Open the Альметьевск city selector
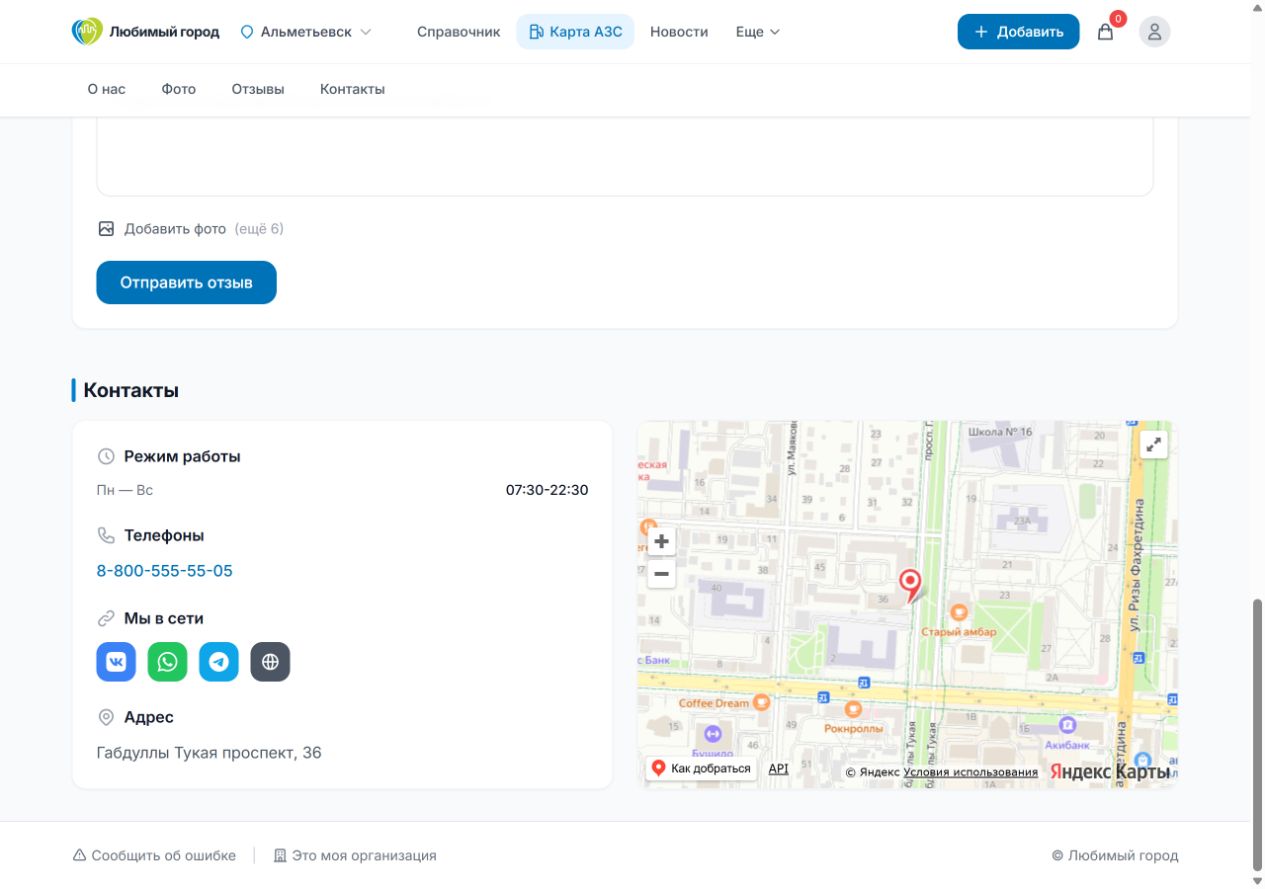 point(306,32)
